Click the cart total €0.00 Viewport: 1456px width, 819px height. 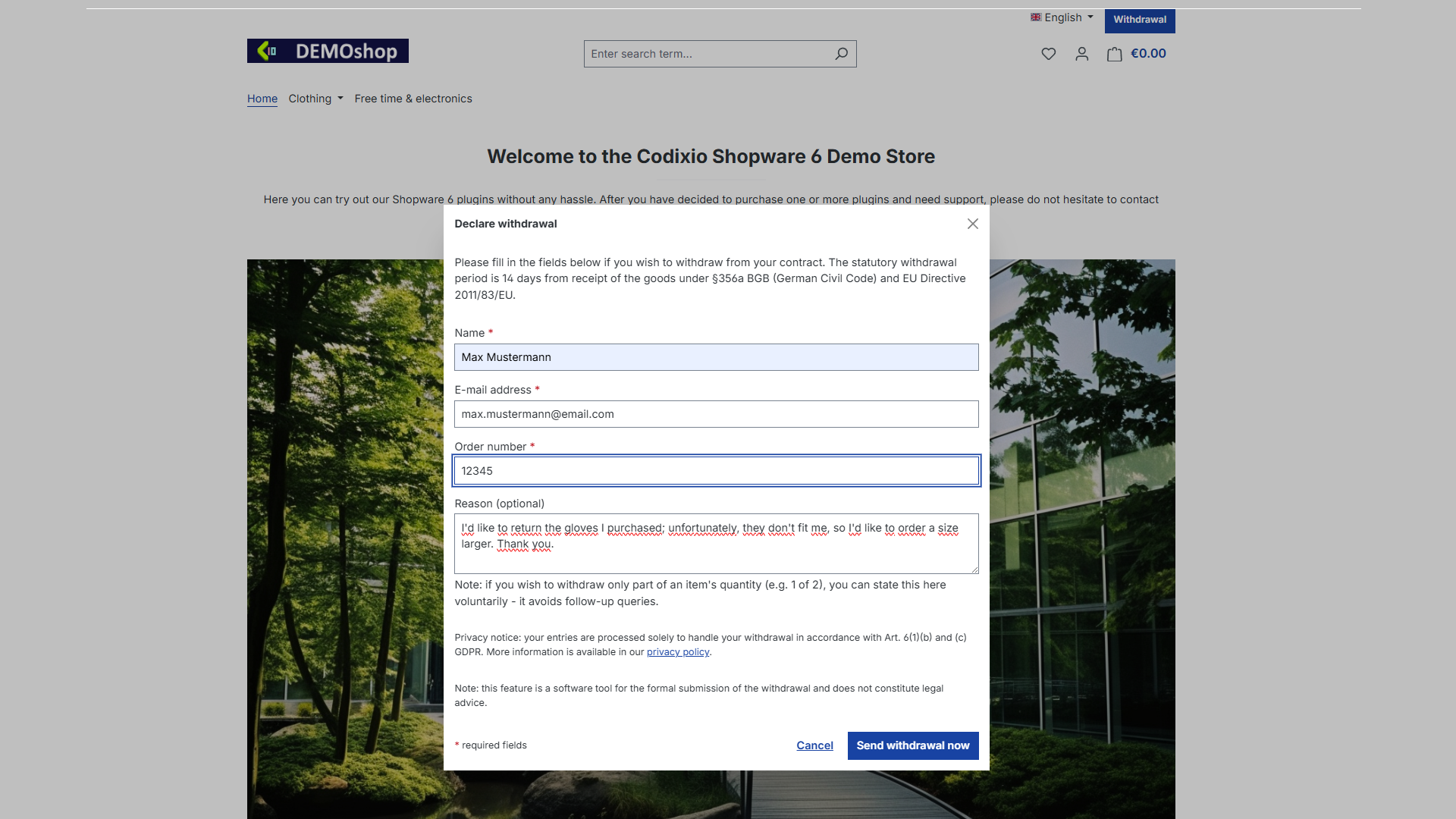[1148, 54]
